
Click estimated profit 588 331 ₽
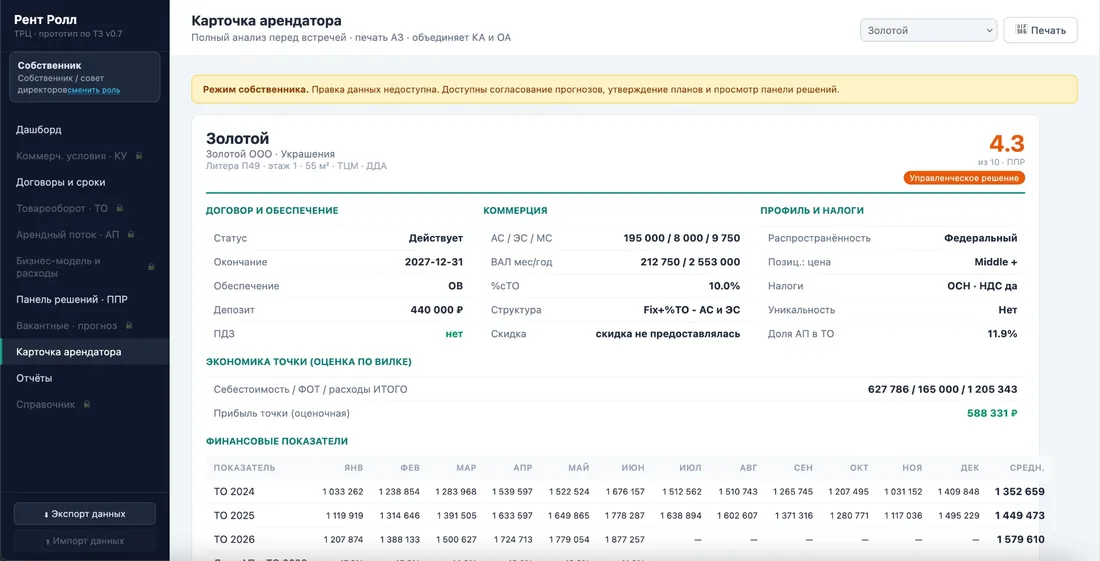click(x=993, y=414)
